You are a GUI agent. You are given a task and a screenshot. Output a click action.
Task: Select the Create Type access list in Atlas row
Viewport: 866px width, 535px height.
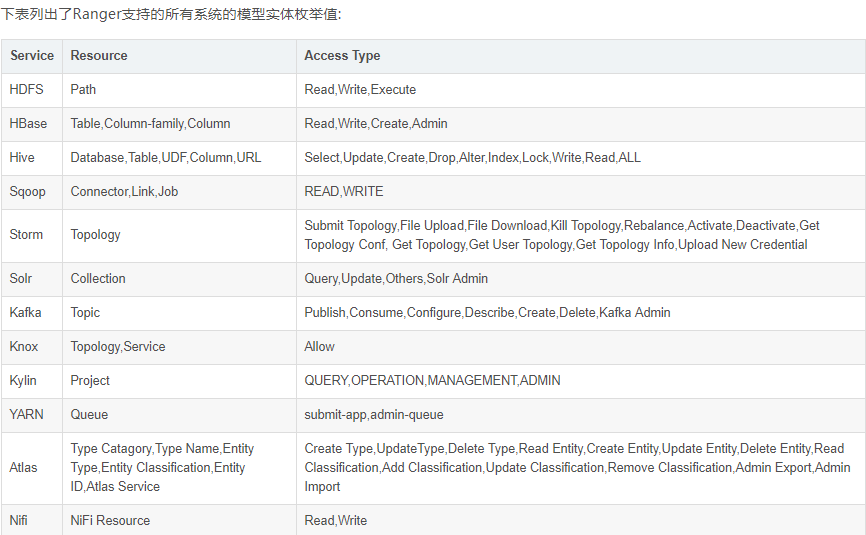pyautogui.click(x=580, y=468)
